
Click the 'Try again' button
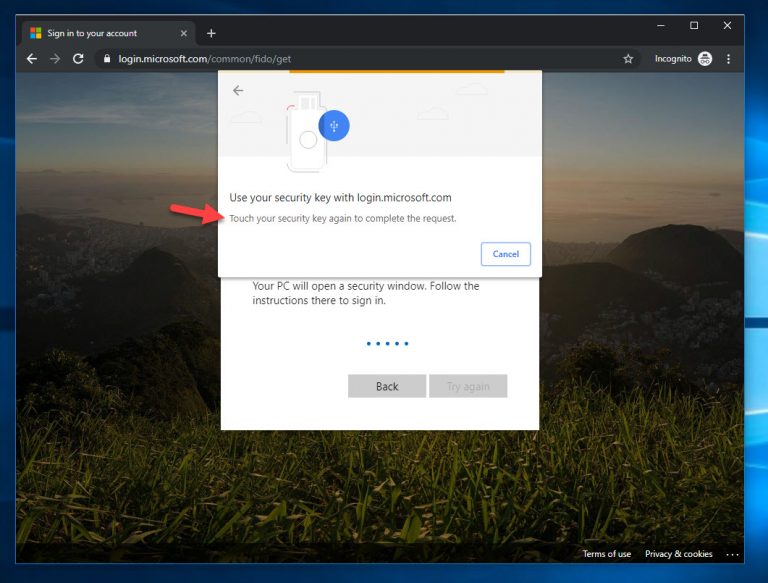(468, 387)
